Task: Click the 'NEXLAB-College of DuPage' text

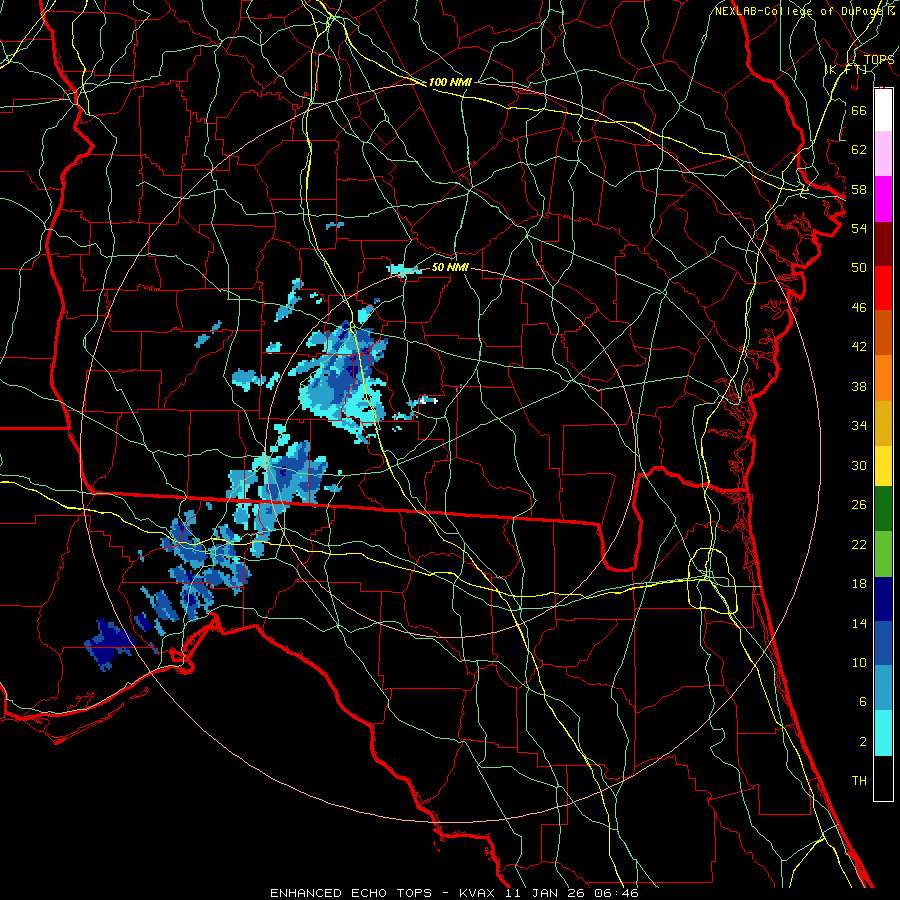Action: pos(800,11)
